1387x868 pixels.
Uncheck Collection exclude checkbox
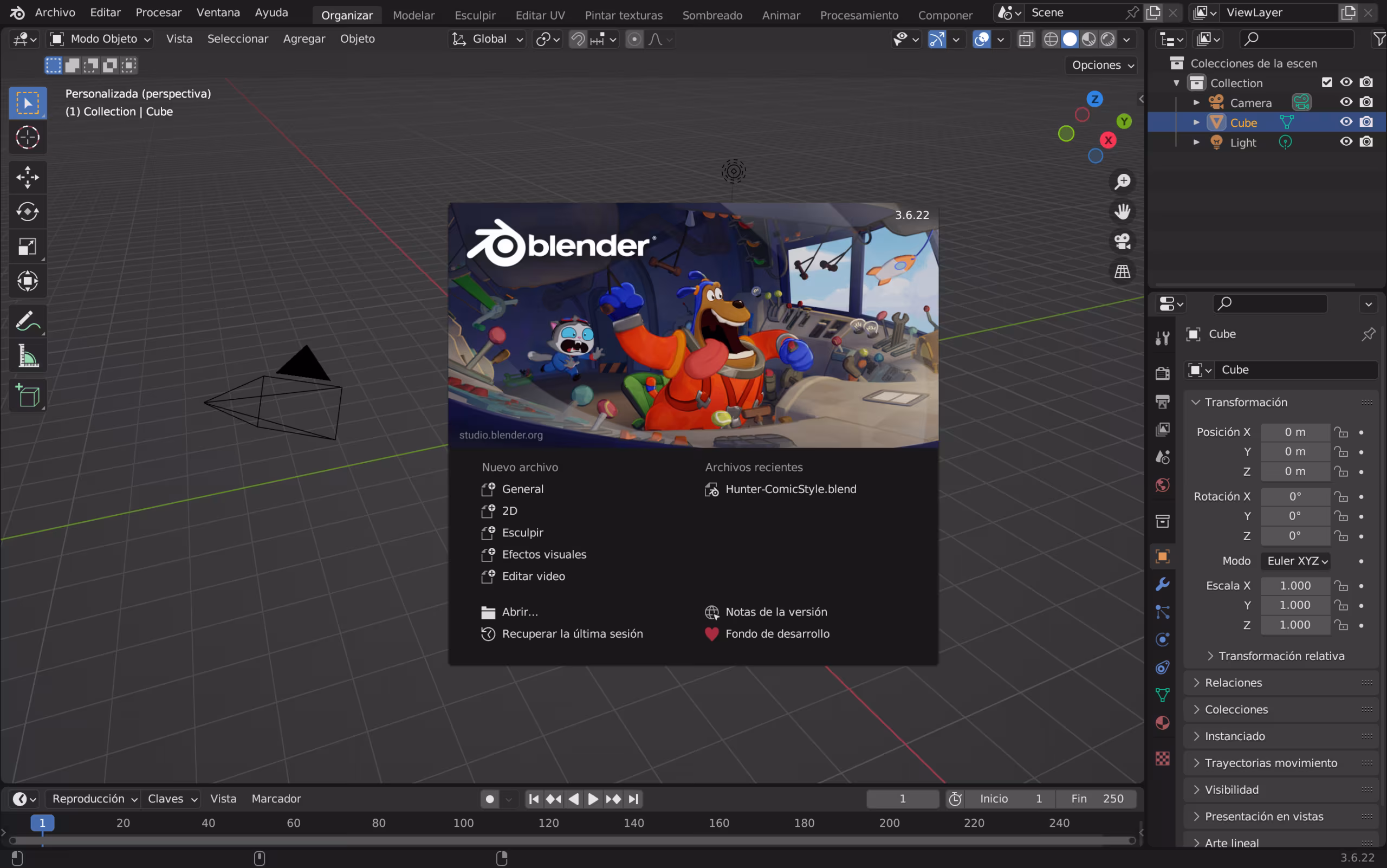pyautogui.click(x=1327, y=82)
